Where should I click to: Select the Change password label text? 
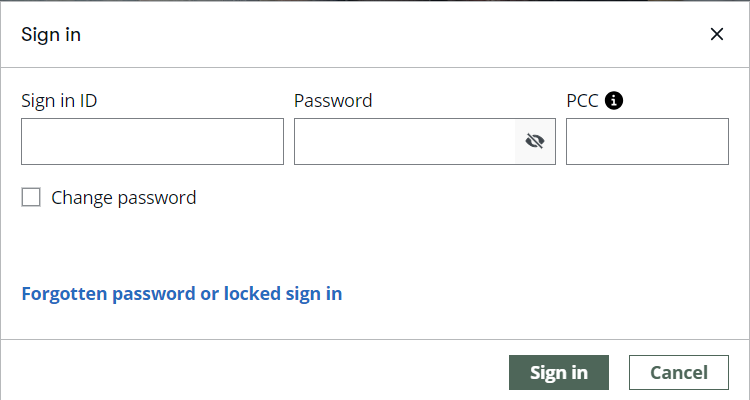[124, 197]
